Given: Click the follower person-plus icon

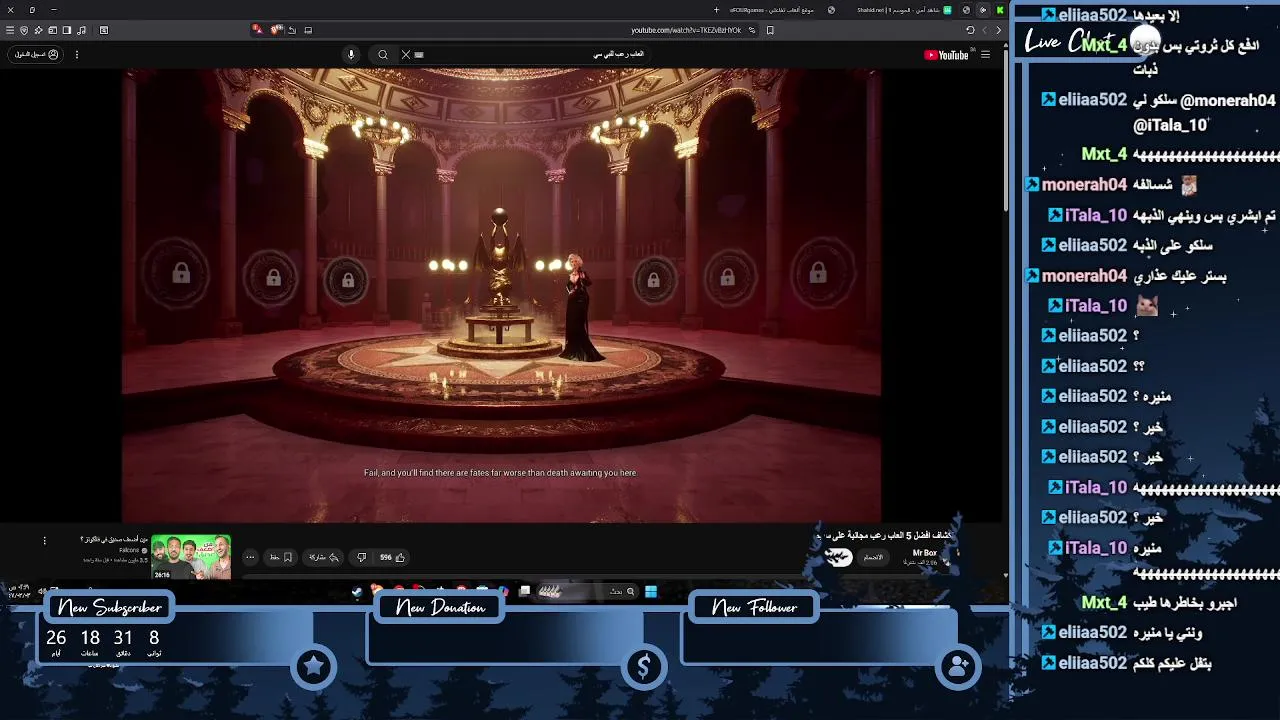Looking at the screenshot, I should pos(958,667).
